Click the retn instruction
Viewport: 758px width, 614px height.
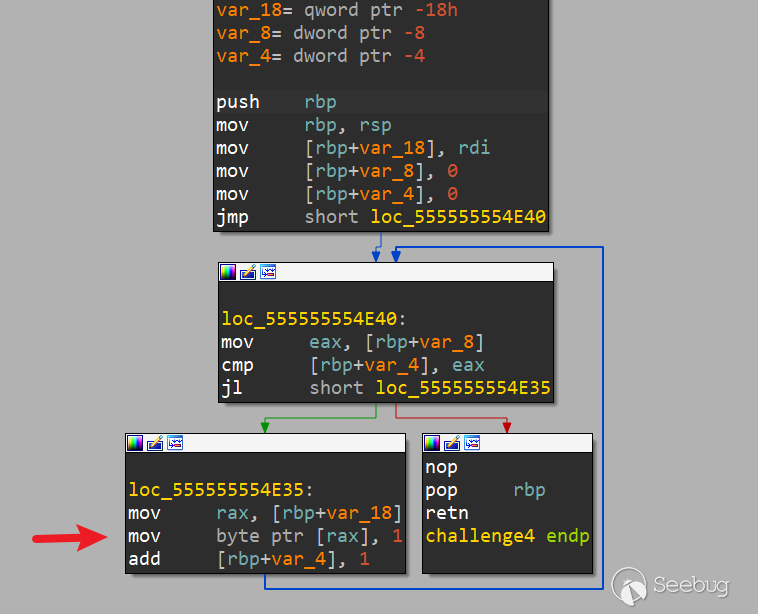447,513
